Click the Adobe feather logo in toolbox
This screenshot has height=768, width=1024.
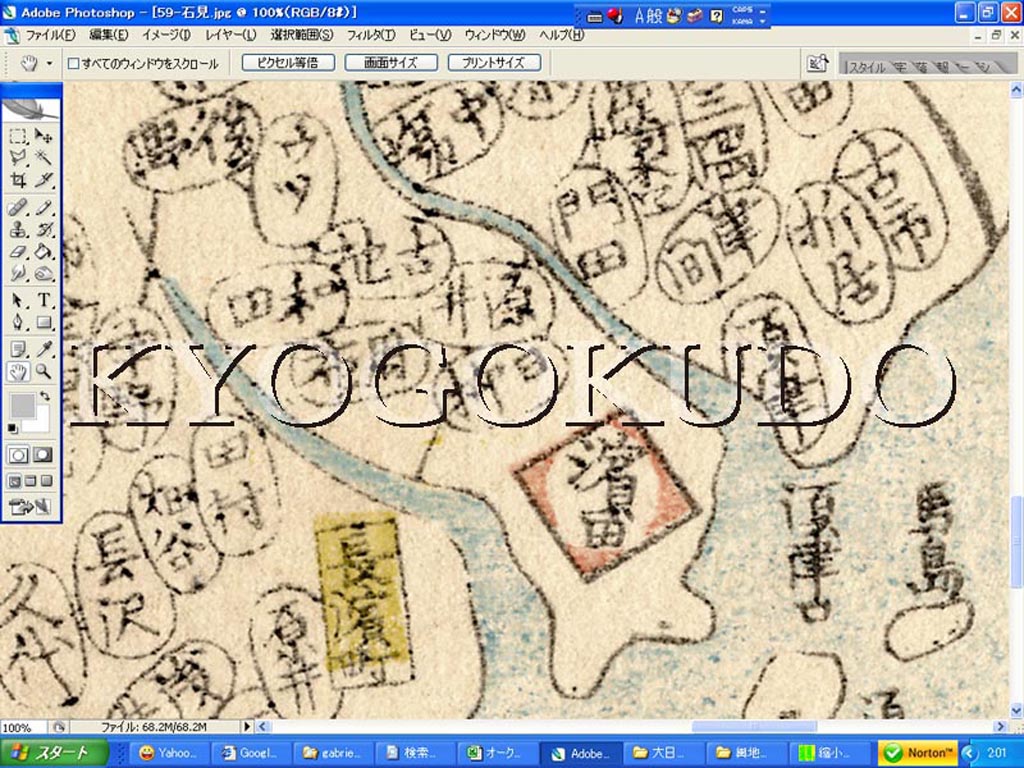click(31, 110)
